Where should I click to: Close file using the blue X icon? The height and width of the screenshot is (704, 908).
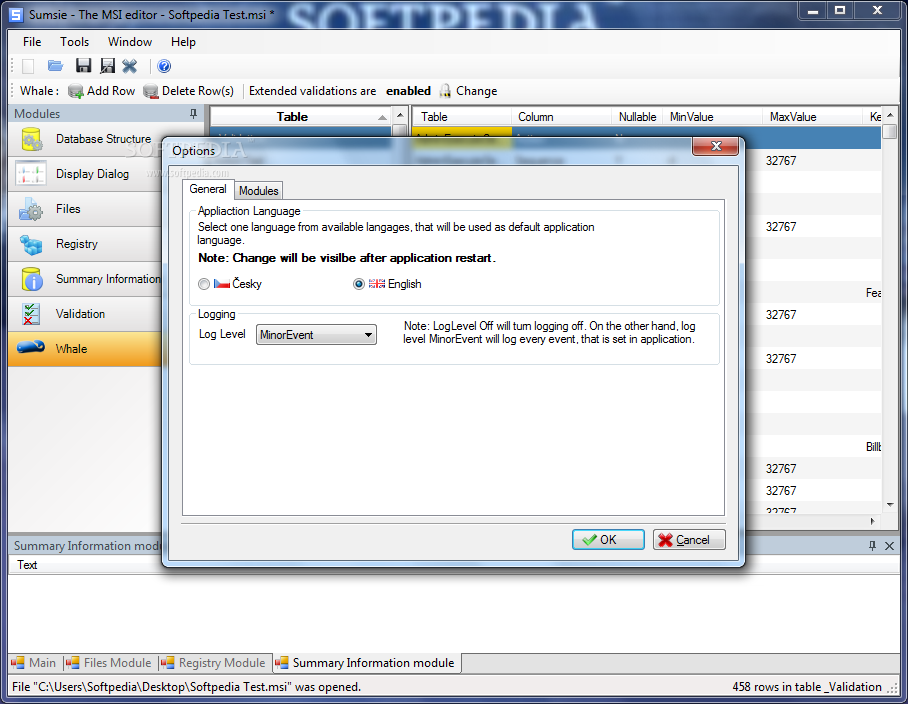[130, 66]
